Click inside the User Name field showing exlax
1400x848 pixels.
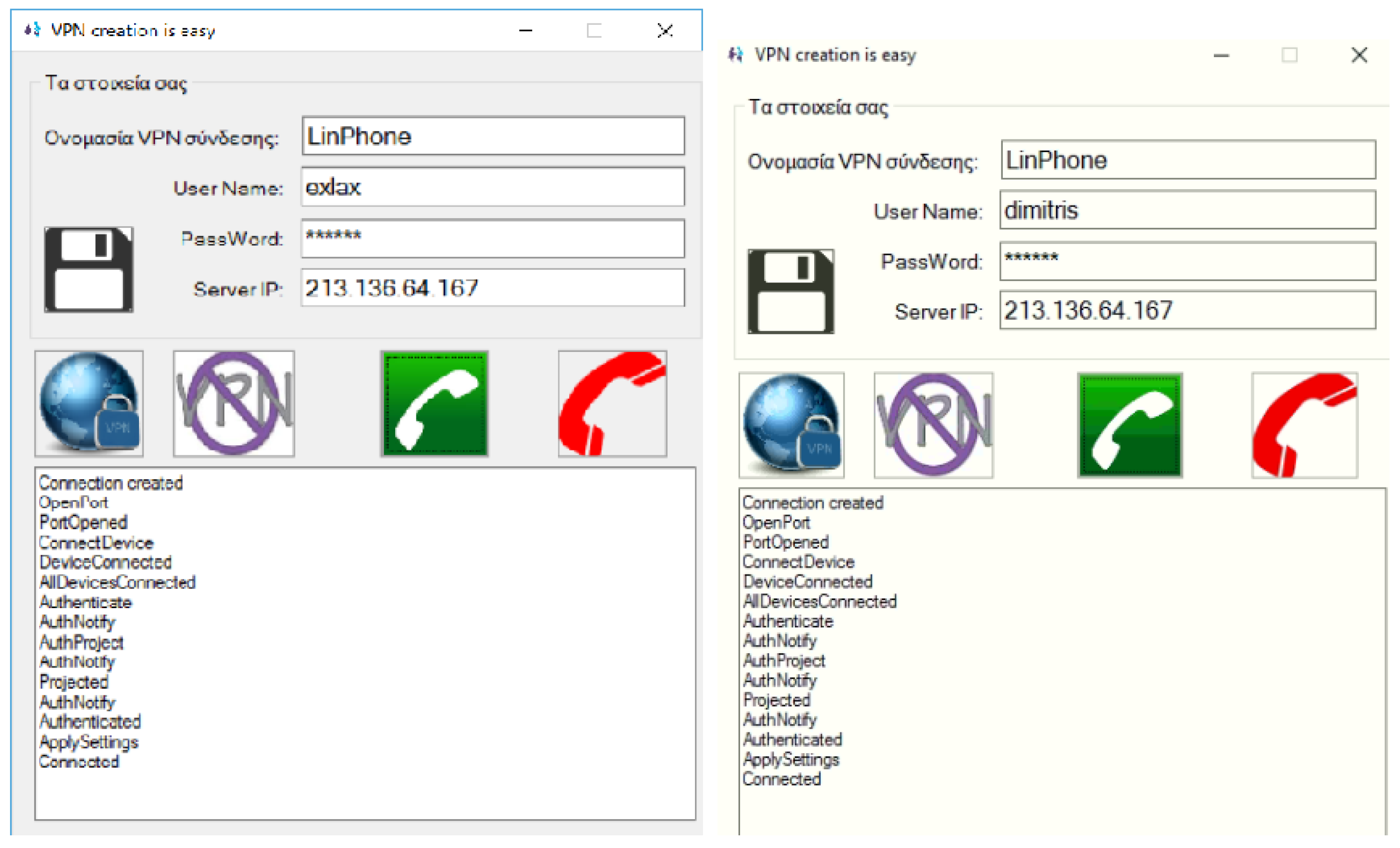(x=492, y=187)
